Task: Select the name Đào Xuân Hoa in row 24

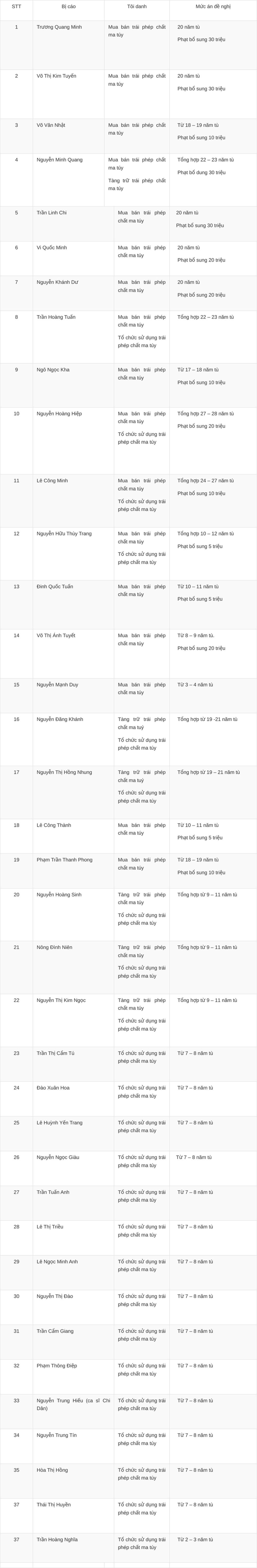Action: (x=53, y=1088)
